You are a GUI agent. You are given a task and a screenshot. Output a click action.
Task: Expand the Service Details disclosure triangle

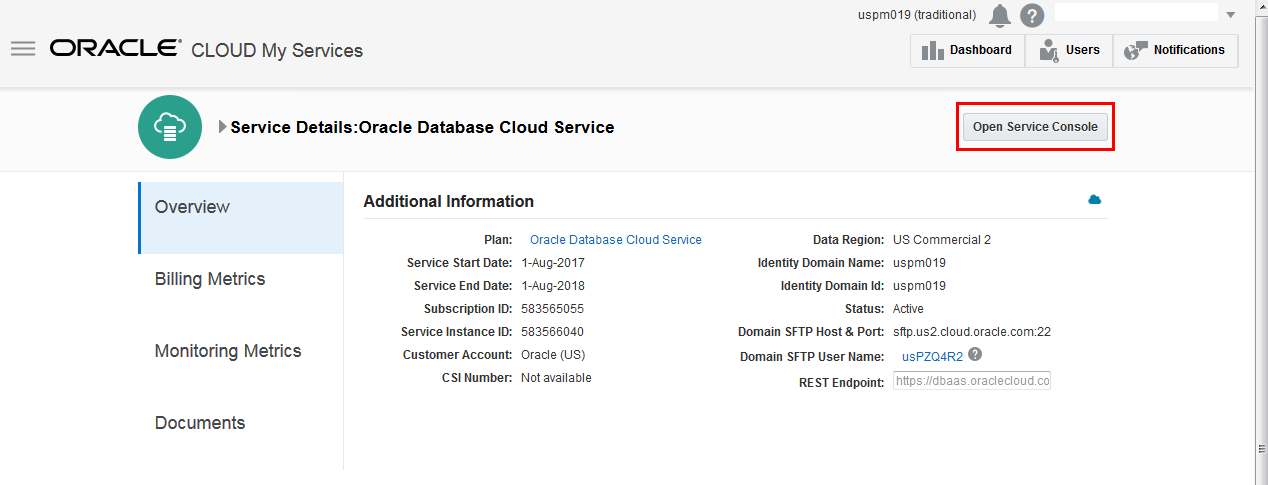223,127
